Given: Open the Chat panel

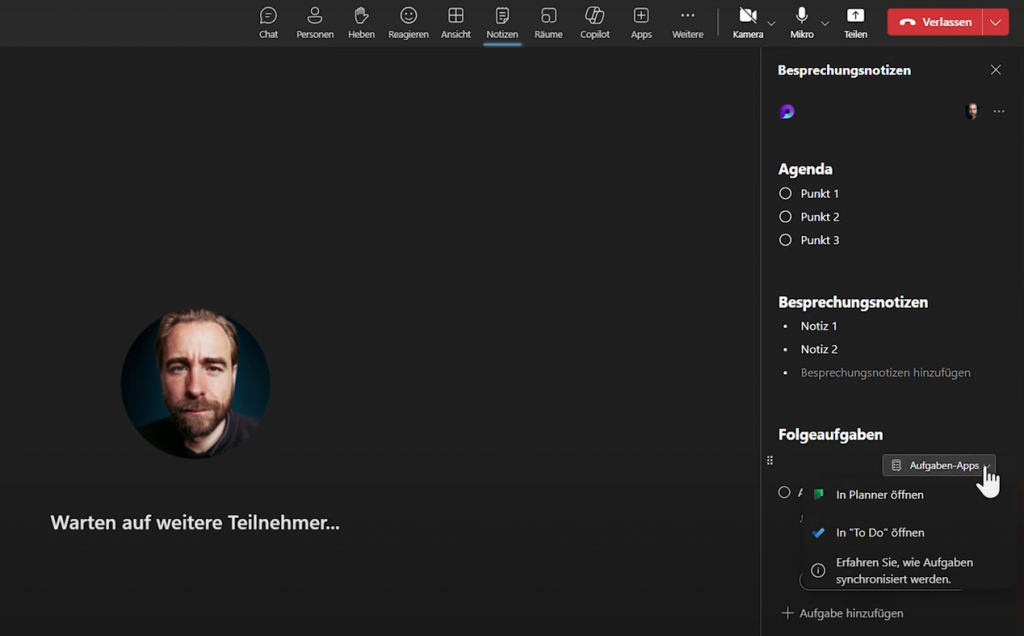Looking at the screenshot, I should click(268, 22).
